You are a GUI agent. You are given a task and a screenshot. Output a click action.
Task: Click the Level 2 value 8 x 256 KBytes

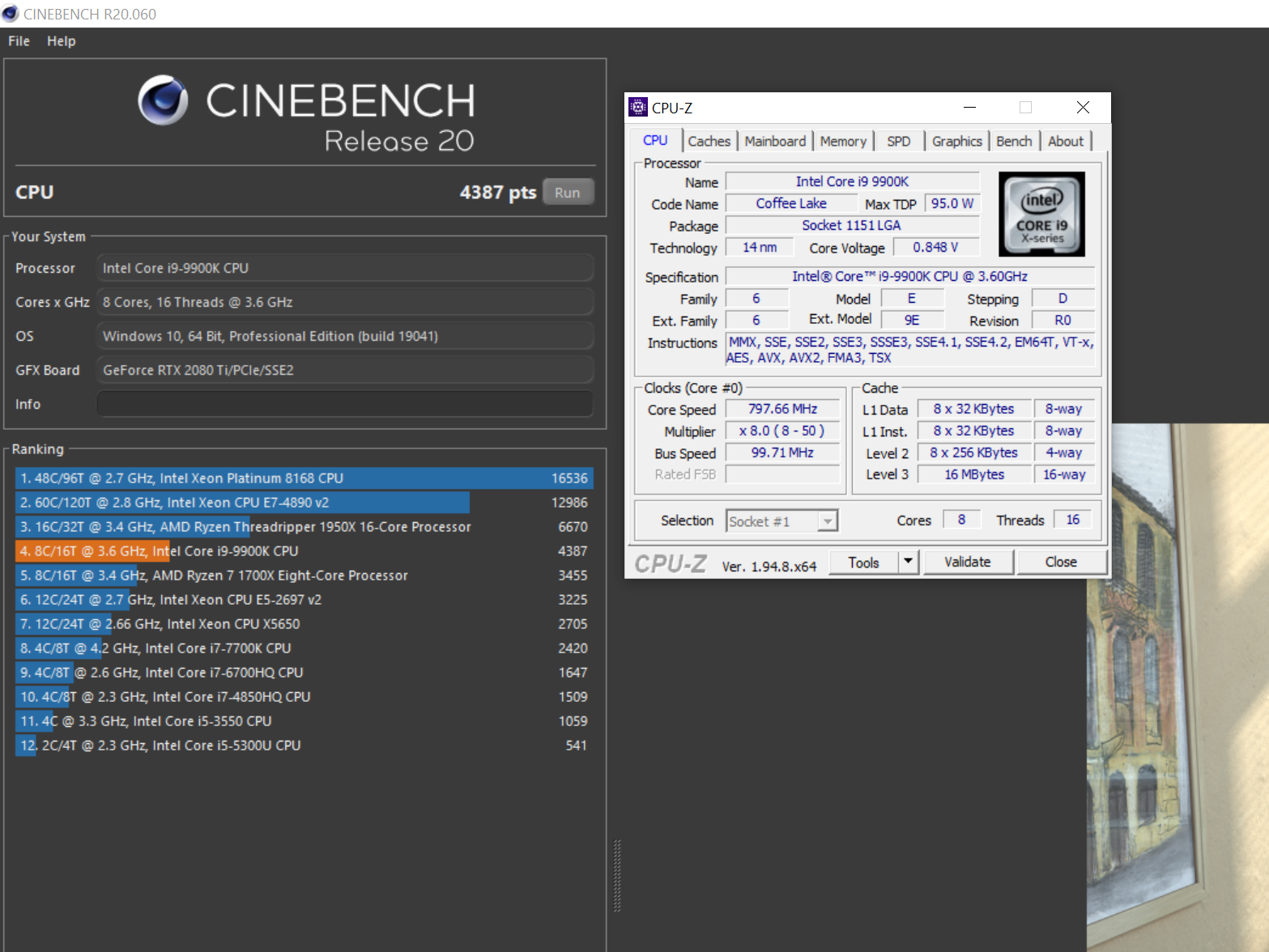point(974,453)
